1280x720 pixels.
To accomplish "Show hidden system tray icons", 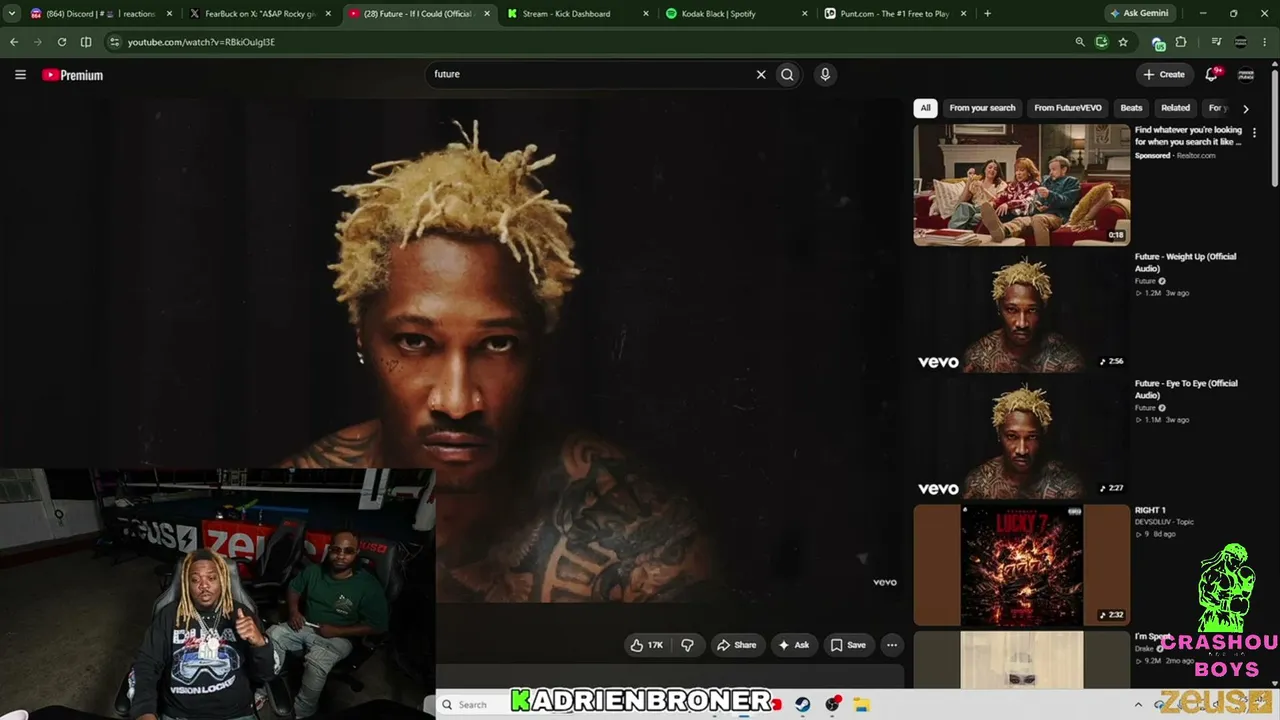I will click(x=1138, y=705).
